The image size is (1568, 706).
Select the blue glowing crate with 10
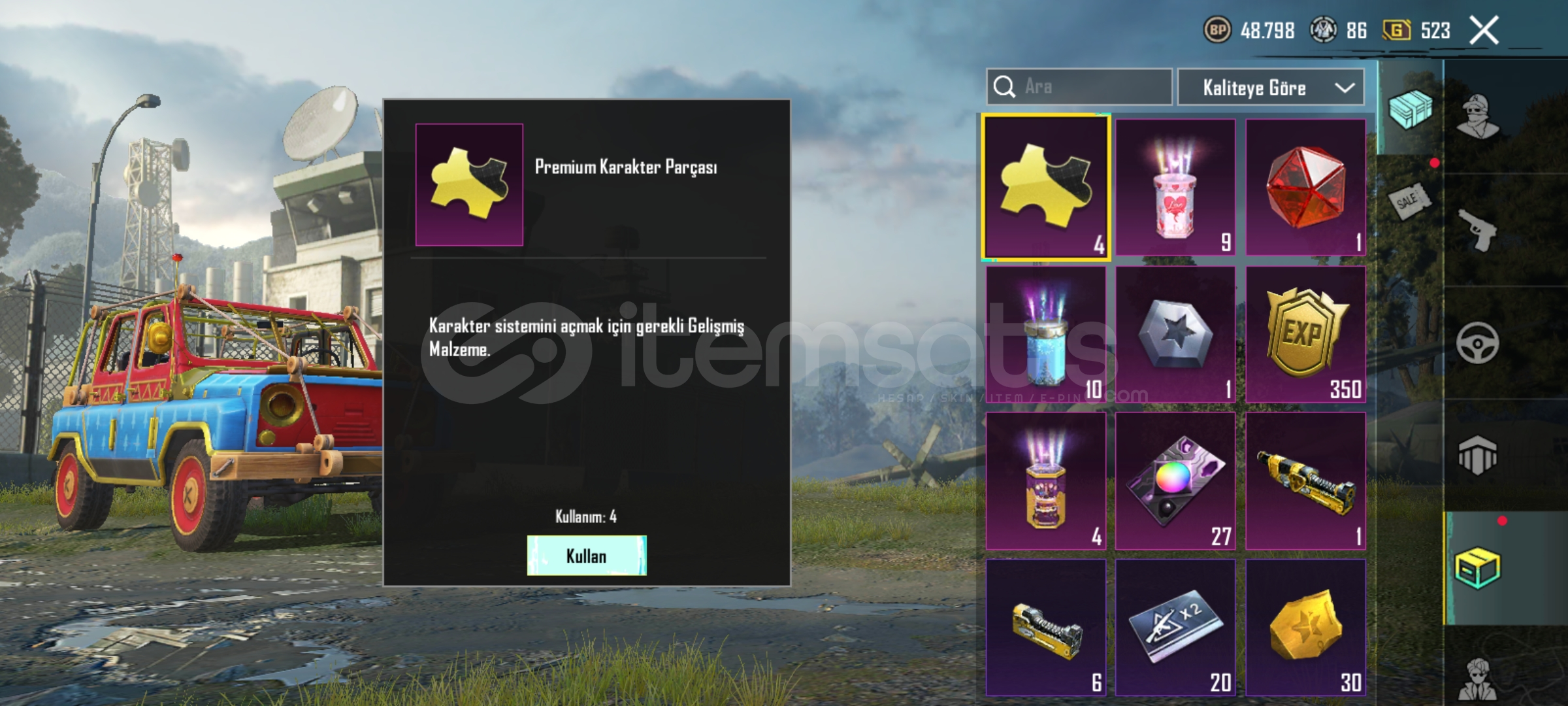pos(1045,334)
